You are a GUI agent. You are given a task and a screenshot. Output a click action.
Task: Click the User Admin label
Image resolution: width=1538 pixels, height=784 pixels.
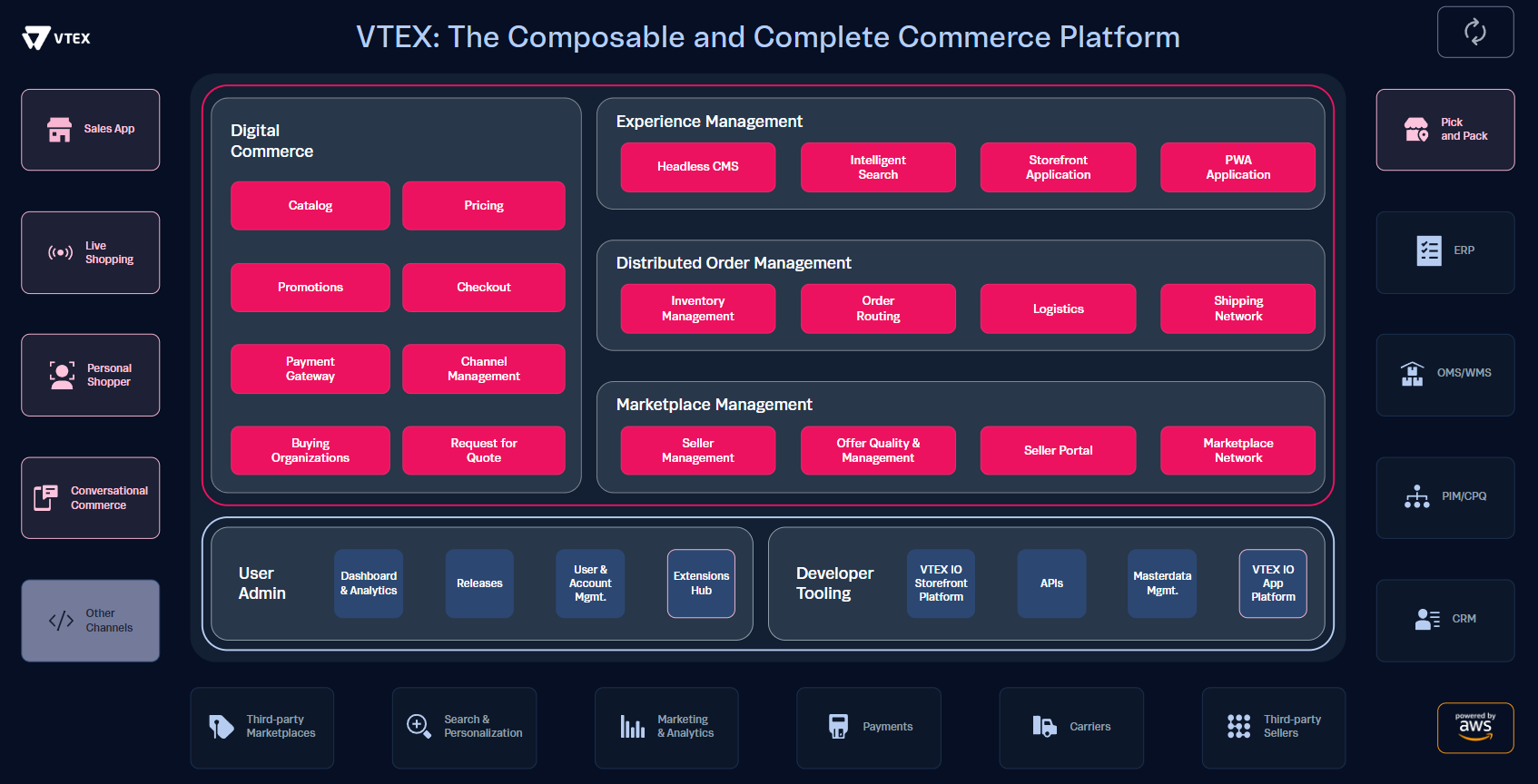click(x=261, y=583)
